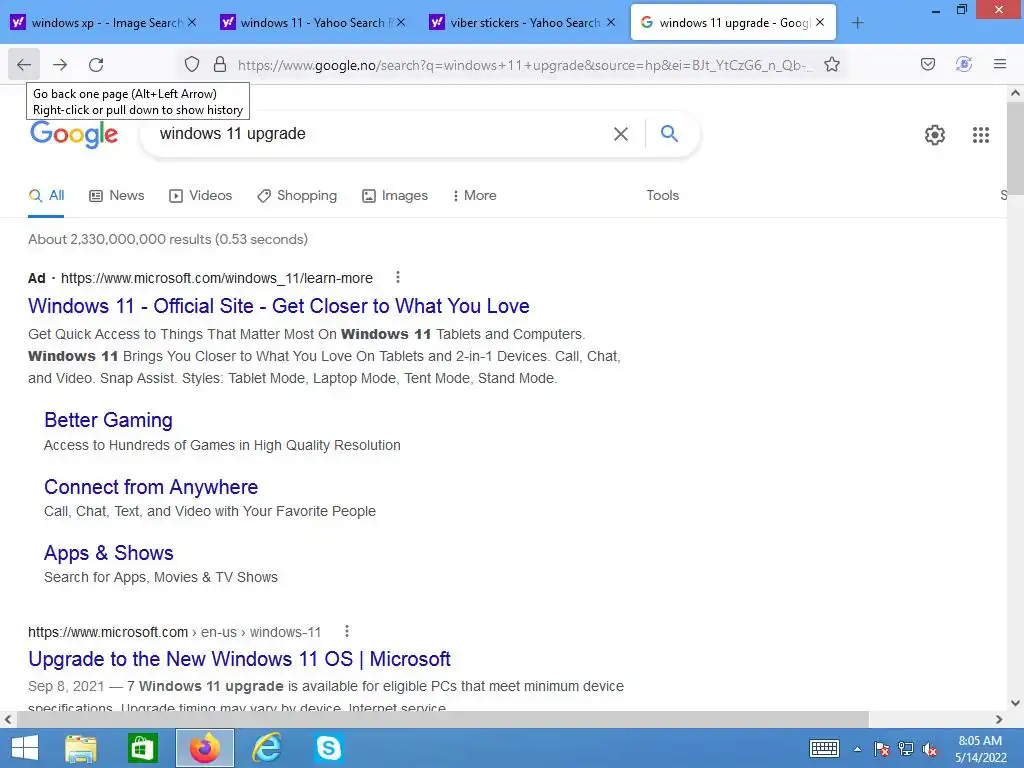Go back one page with the back arrow
Image resolution: width=1024 pixels, height=768 pixels.
click(x=24, y=64)
